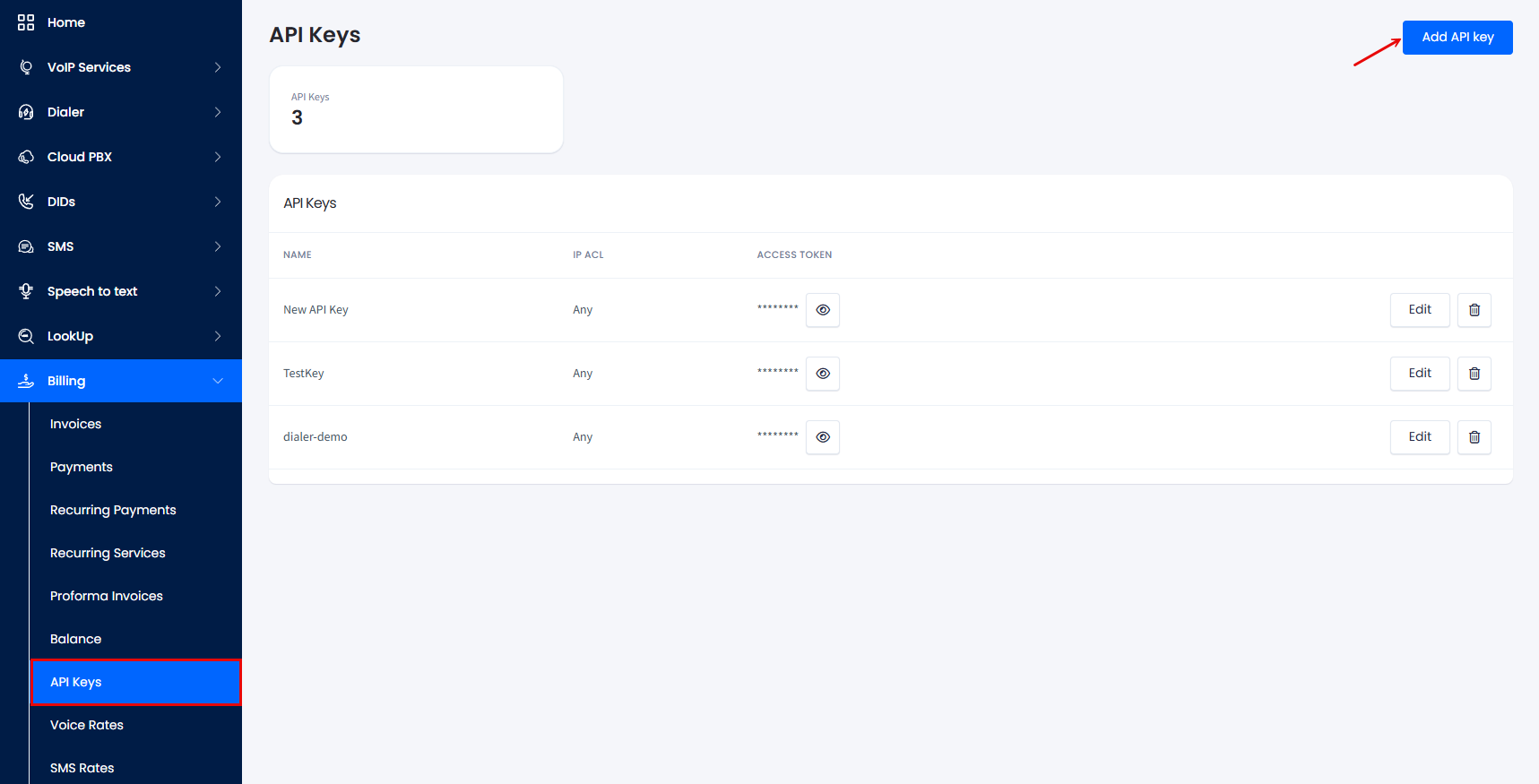Click 'Any' IP ACL for TestKey
This screenshot has height=784, width=1539.
point(583,374)
